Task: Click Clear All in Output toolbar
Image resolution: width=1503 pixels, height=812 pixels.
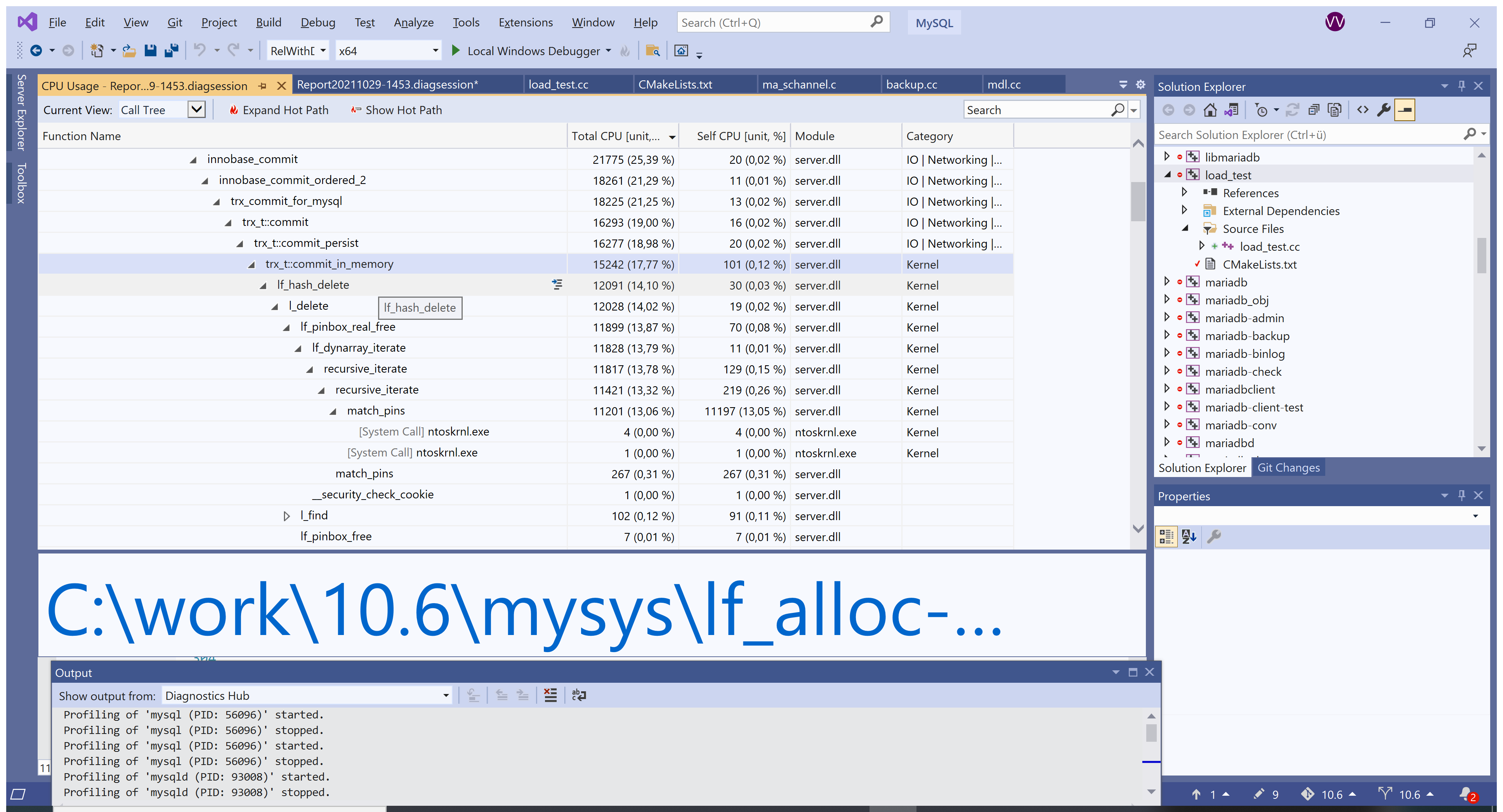Action: pyautogui.click(x=550, y=695)
